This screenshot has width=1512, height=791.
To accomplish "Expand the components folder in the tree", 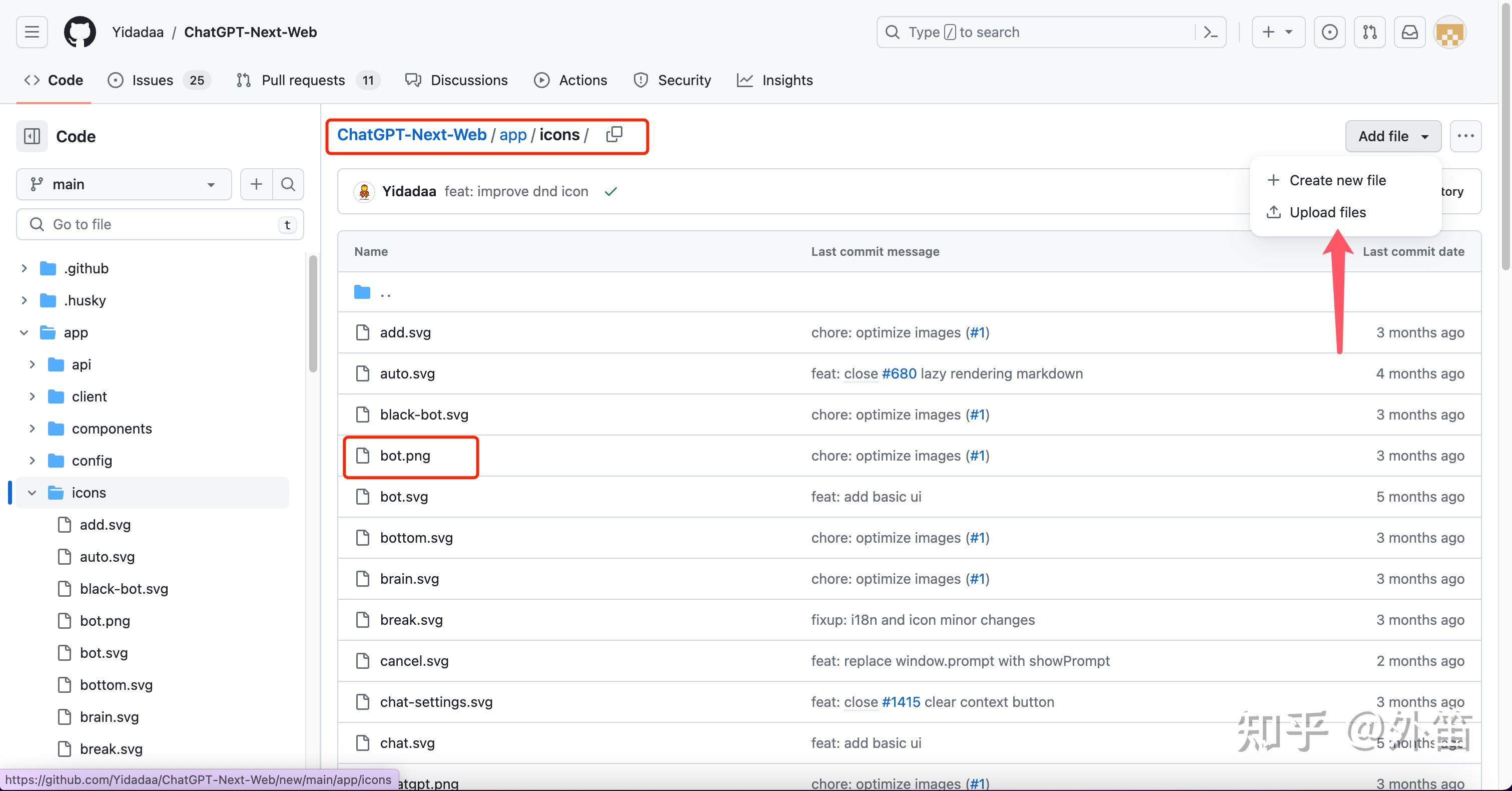I will (33, 429).
